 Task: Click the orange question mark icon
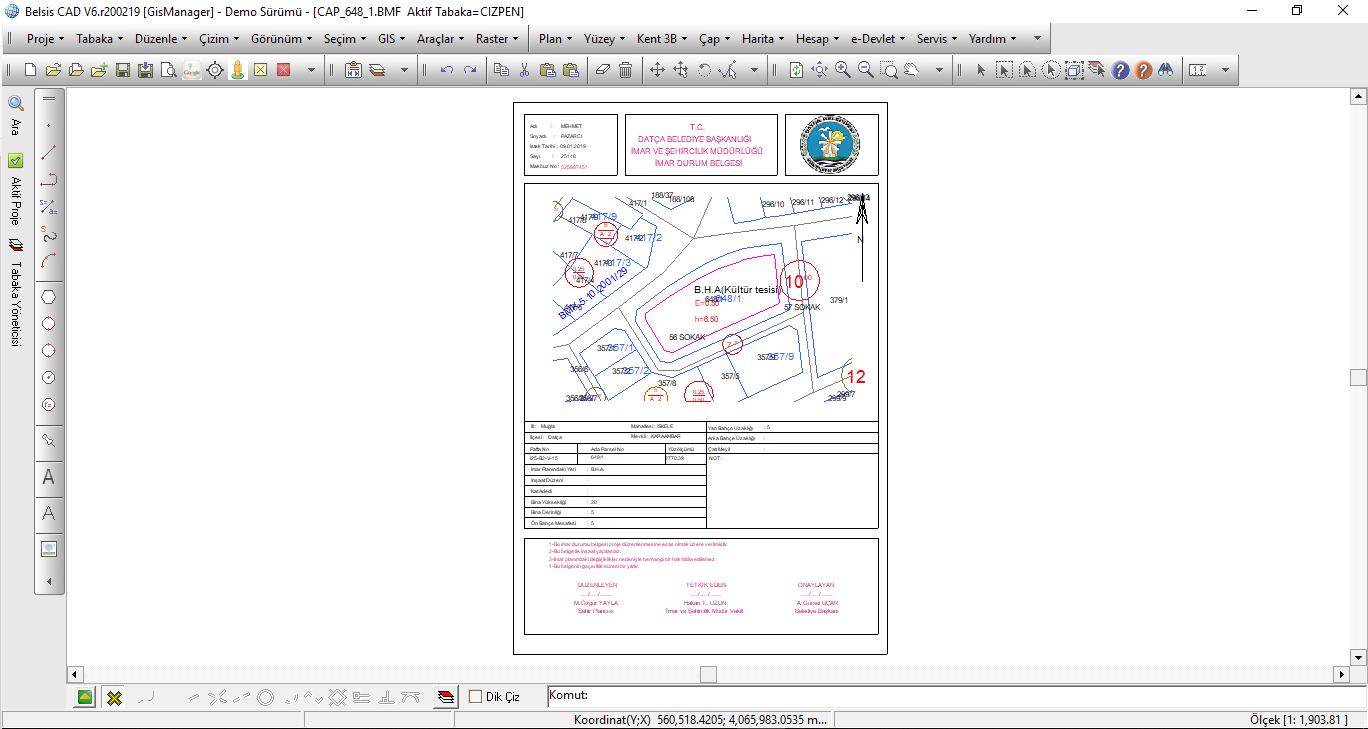[x=1143, y=70]
